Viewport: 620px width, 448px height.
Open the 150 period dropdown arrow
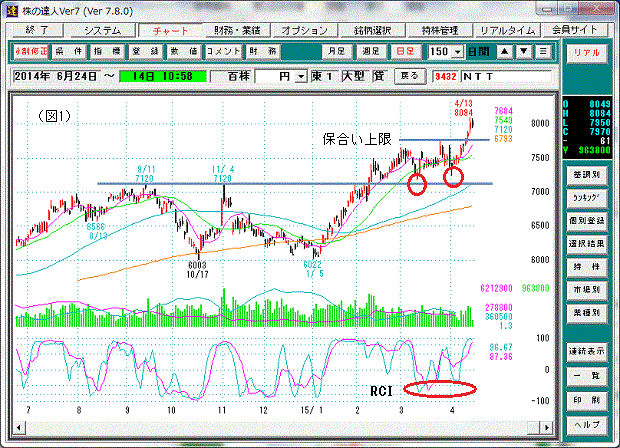(x=458, y=52)
